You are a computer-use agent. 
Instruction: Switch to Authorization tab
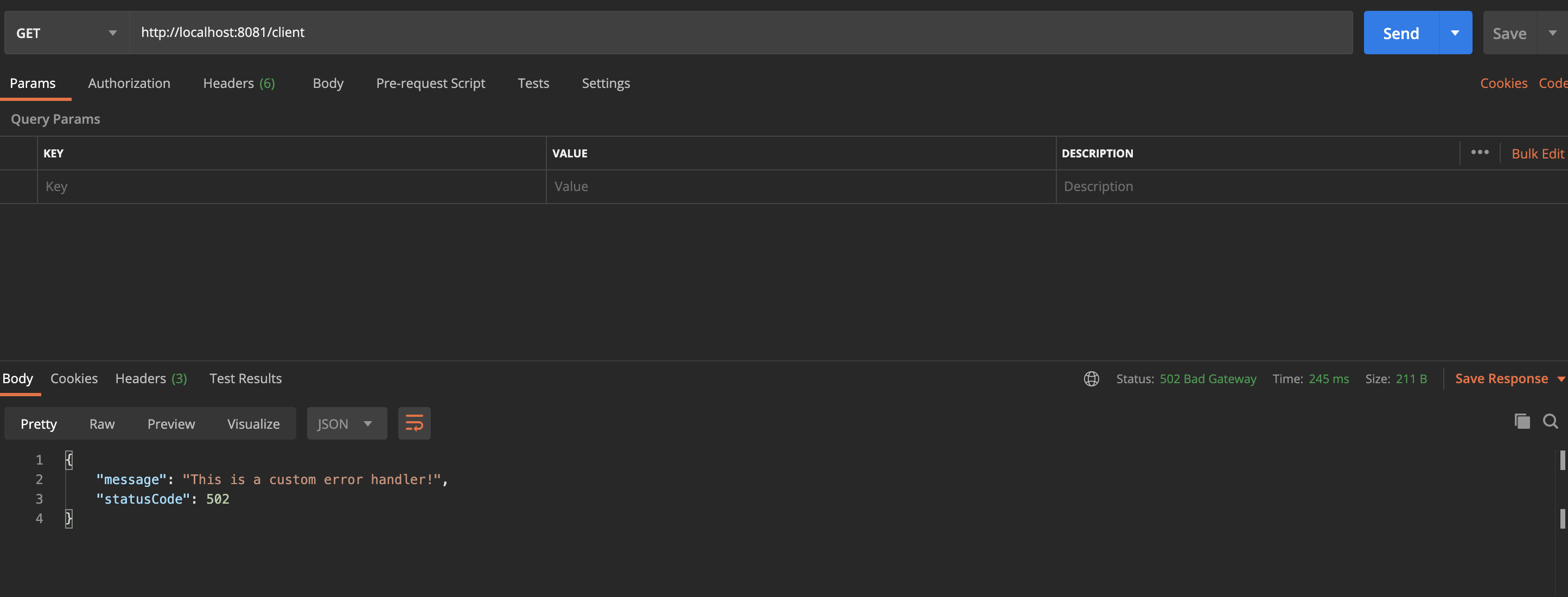pyautogui.click(x=128, y=83)
